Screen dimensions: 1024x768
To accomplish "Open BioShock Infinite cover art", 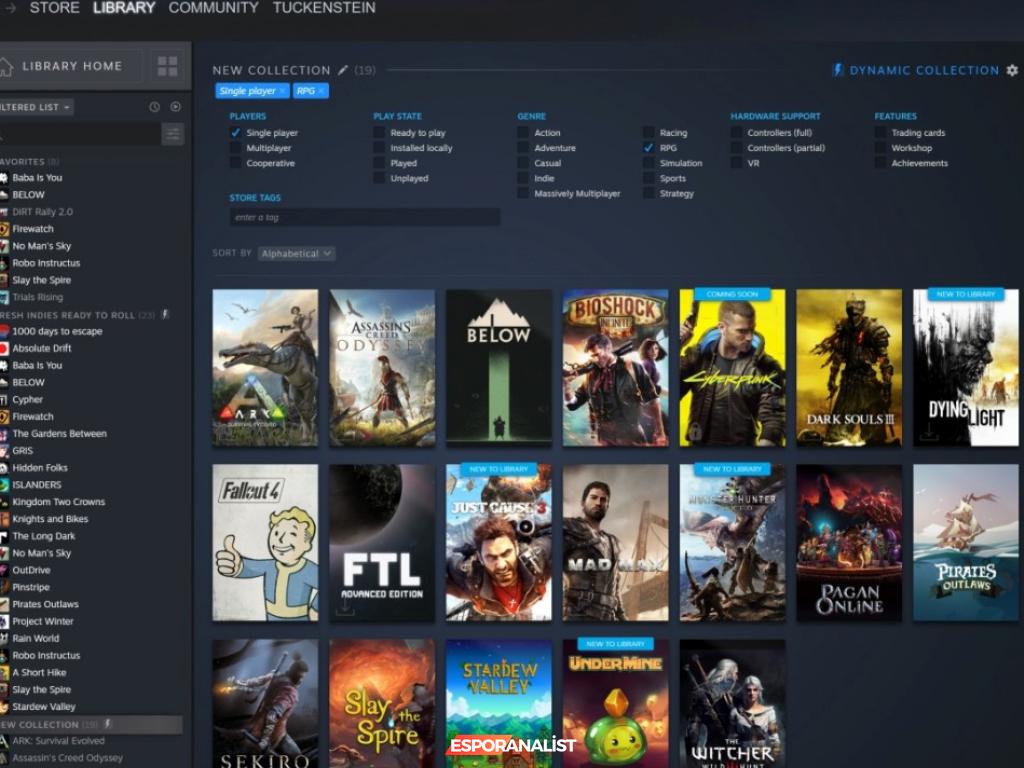I will (x=616, y=368).
